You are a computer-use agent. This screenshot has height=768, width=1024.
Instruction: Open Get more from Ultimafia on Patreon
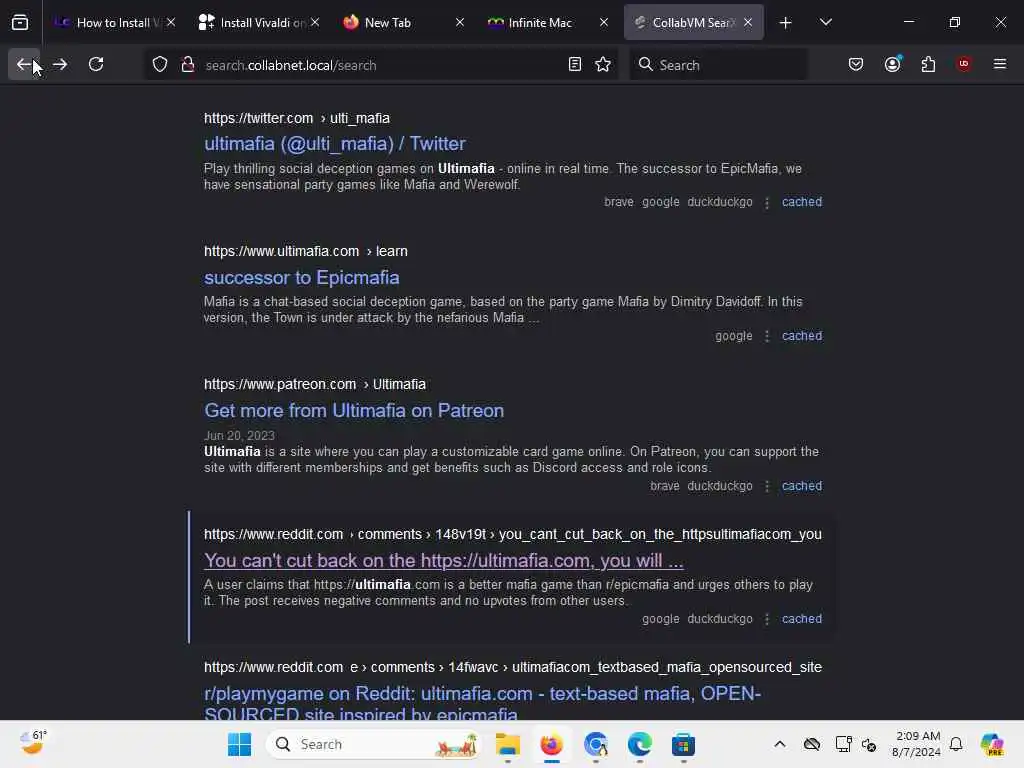click(354, 411)
